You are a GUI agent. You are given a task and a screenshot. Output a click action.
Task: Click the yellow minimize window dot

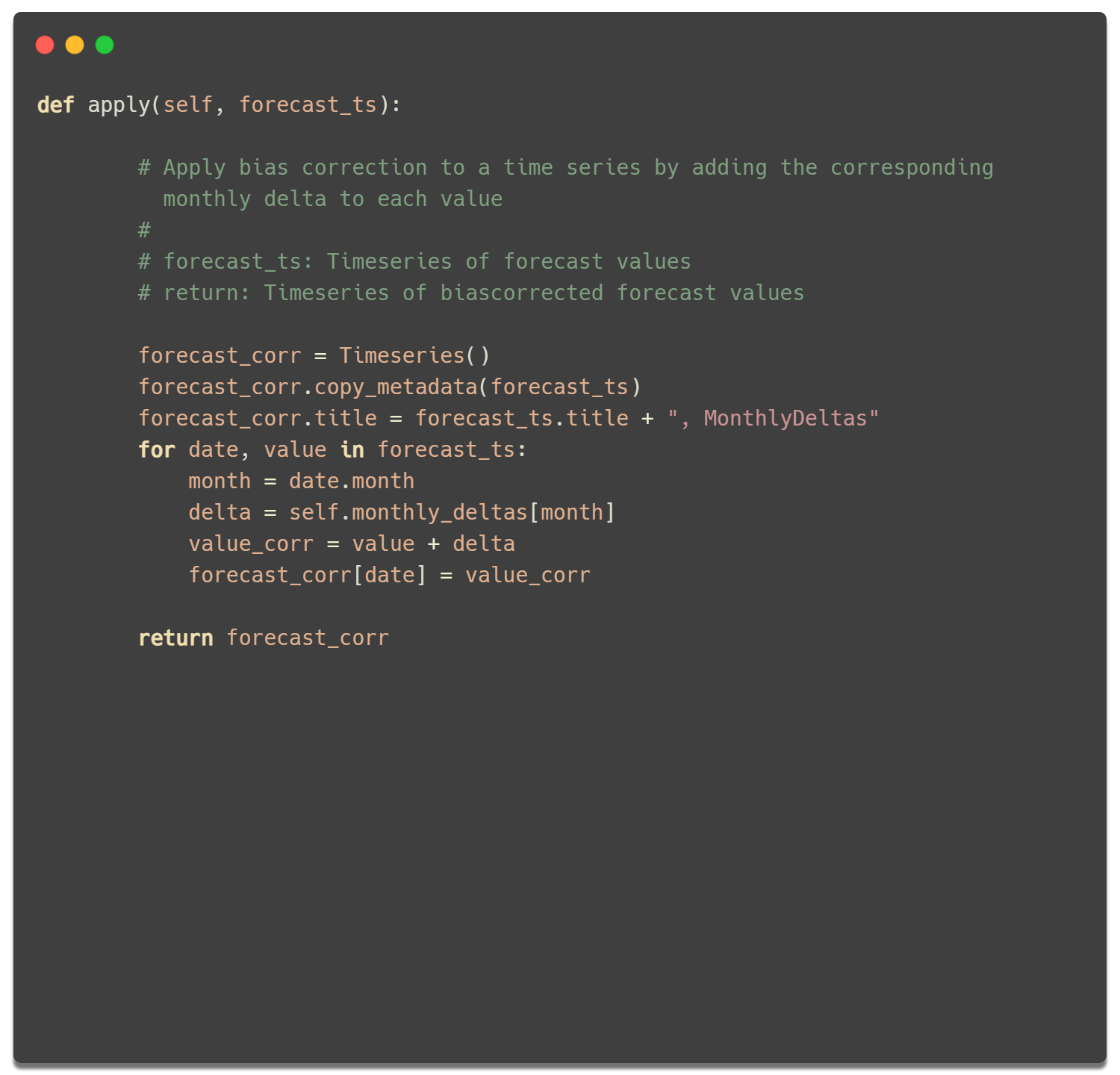click(75, 45)
